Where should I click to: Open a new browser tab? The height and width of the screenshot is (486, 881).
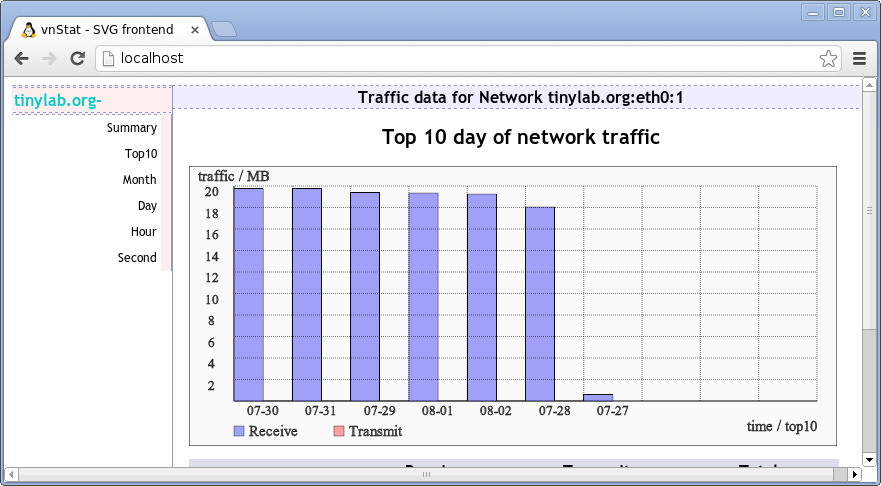(224, 30)
